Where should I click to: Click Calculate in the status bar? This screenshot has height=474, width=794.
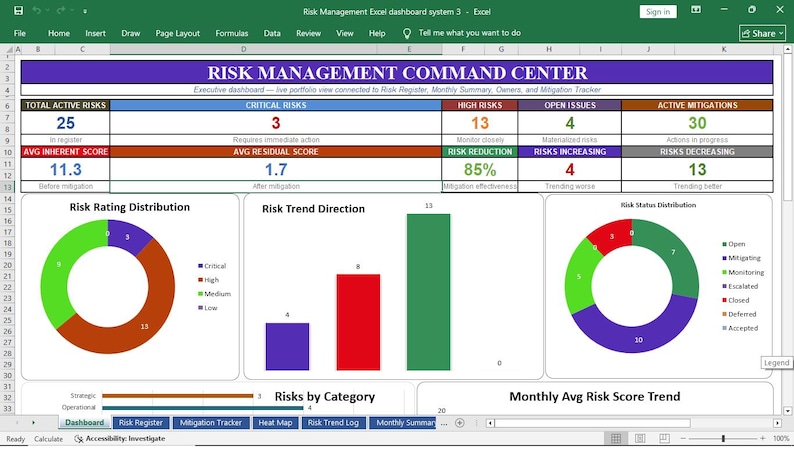click(x=49, y=439)
